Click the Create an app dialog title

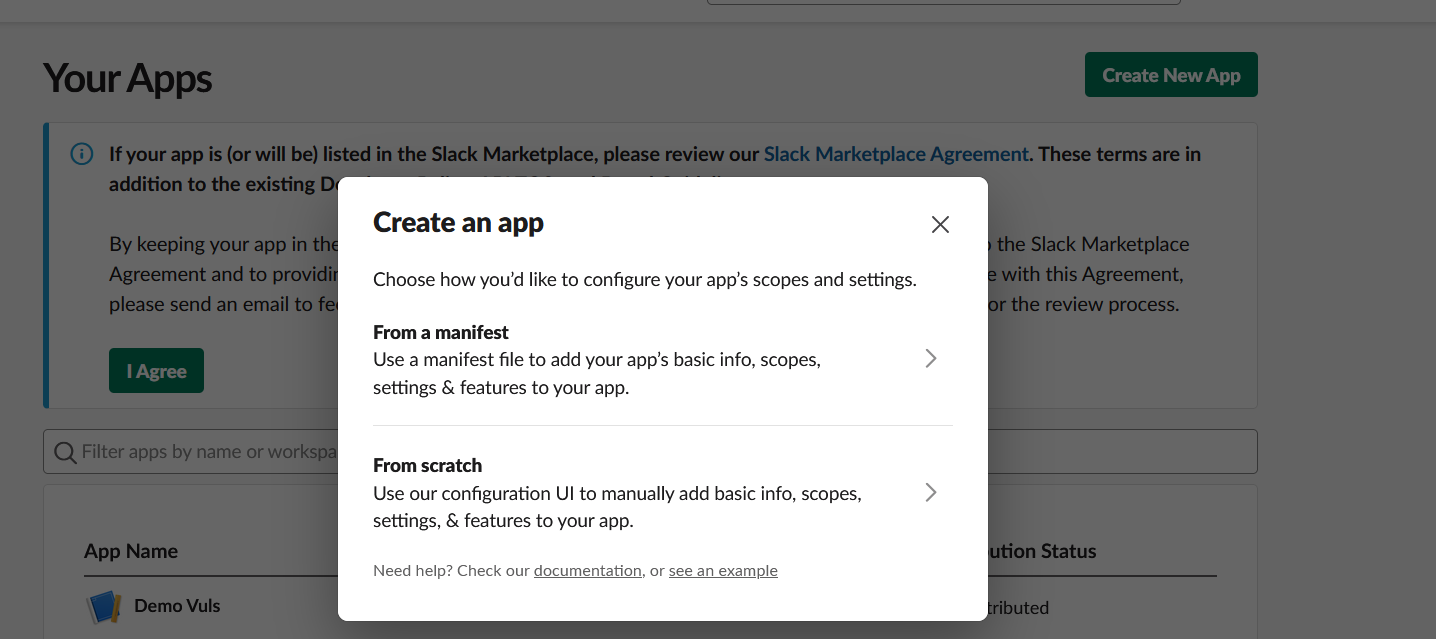pyautogui.click(x=458, y=223)
